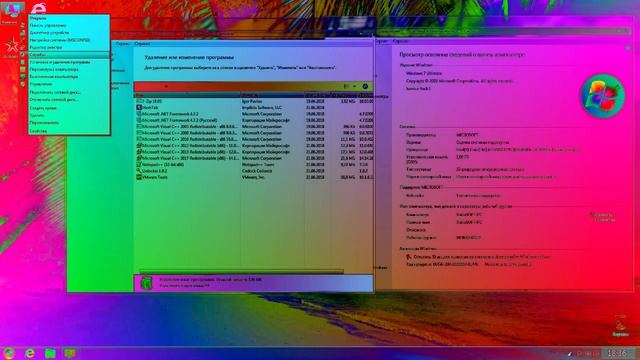Click Windows activation link in System window
Viewport: 640px width, 360px height.
482,257
